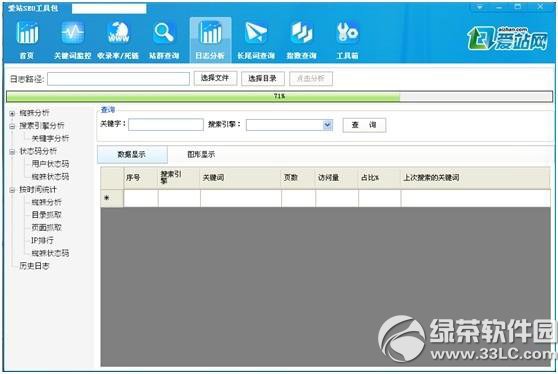The height and width of the screenshot is (374, 558).
Task: Select the 按时间统计 tree label
Action: (38, 190)
